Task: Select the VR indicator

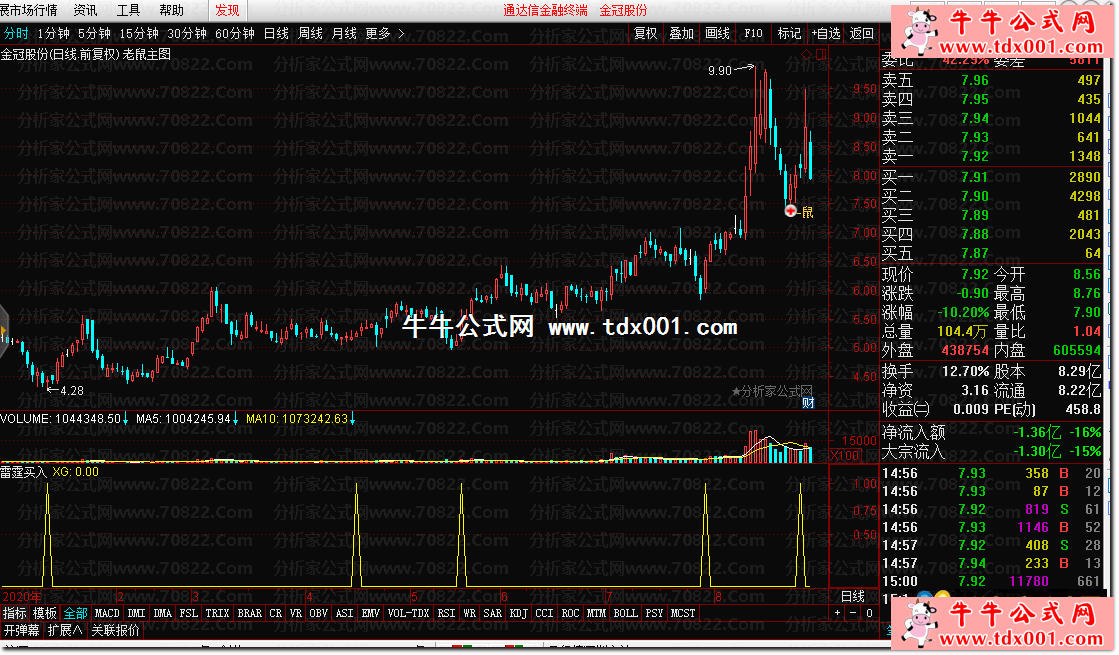Action: click(295, 613)
